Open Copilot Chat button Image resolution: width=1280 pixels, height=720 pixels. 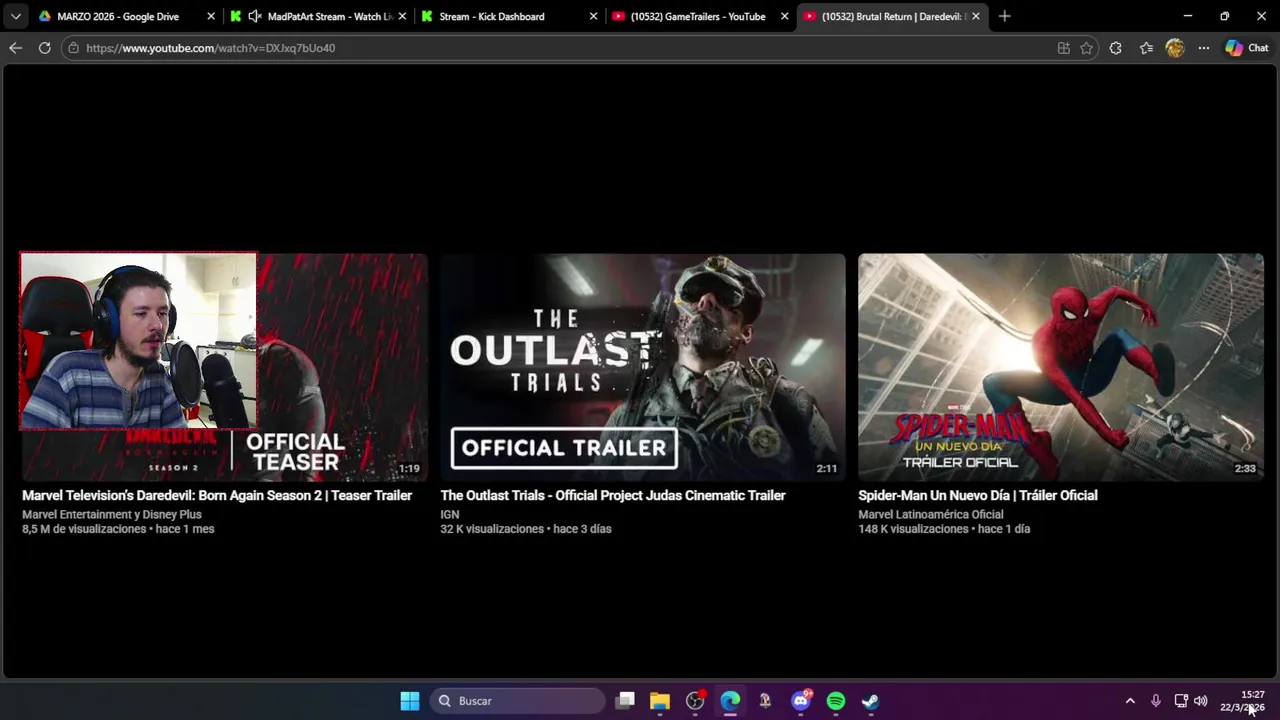pyautogui.click(x=1247, y=48)
